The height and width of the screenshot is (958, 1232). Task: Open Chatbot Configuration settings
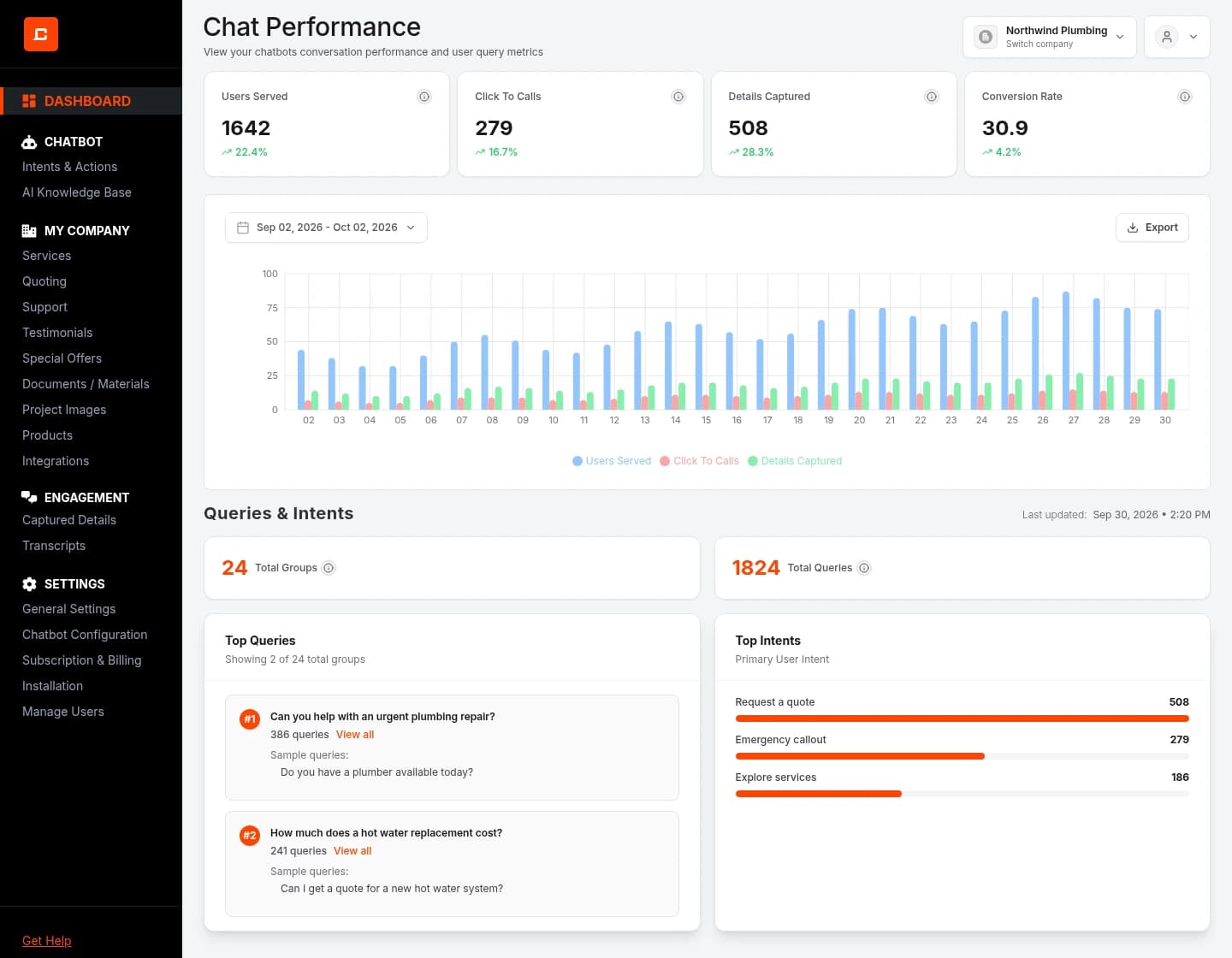[85, 635]
